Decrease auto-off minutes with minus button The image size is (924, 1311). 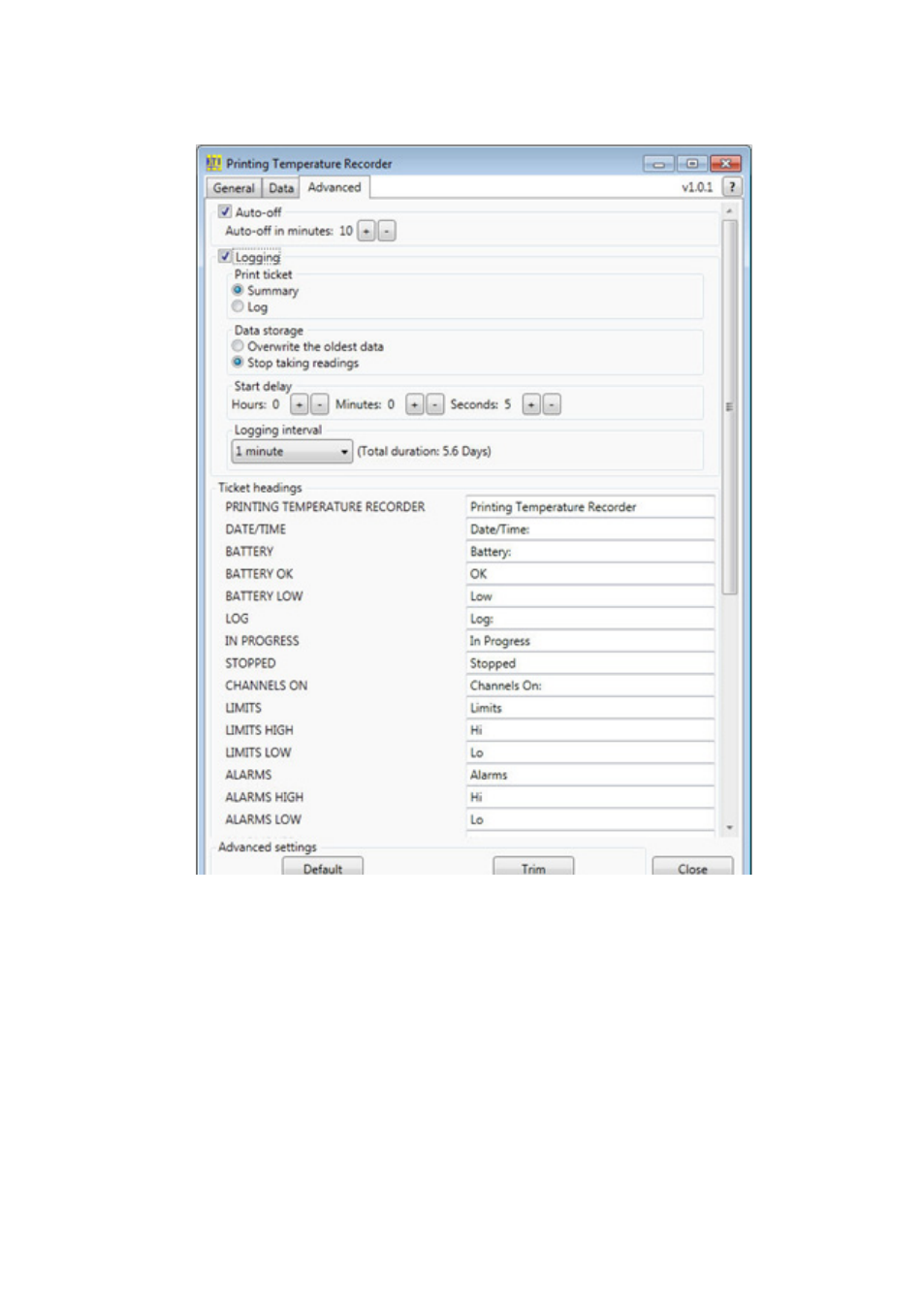click(386, 231)
